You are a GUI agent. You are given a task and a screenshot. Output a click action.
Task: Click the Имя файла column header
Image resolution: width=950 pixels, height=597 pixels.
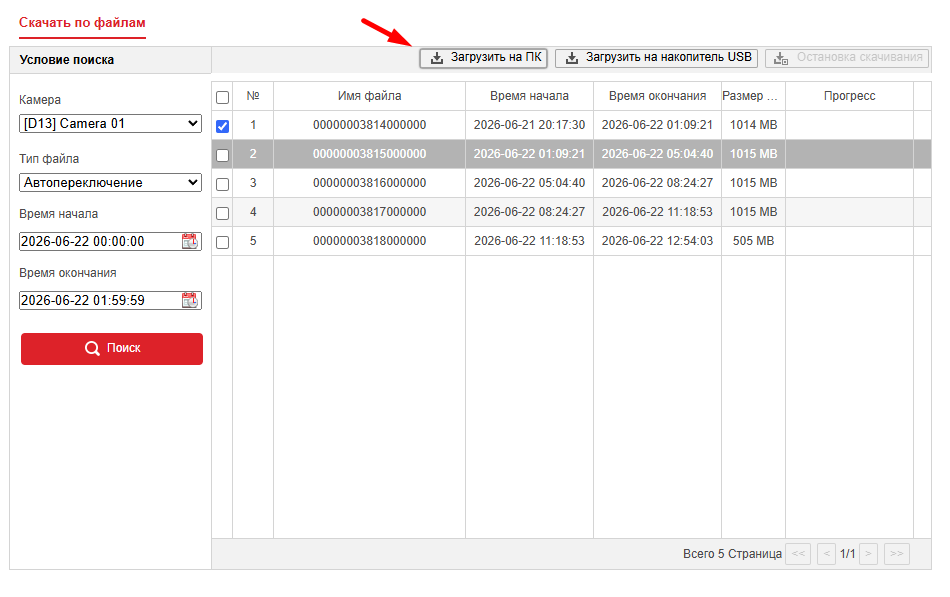[x=370, y=96]
